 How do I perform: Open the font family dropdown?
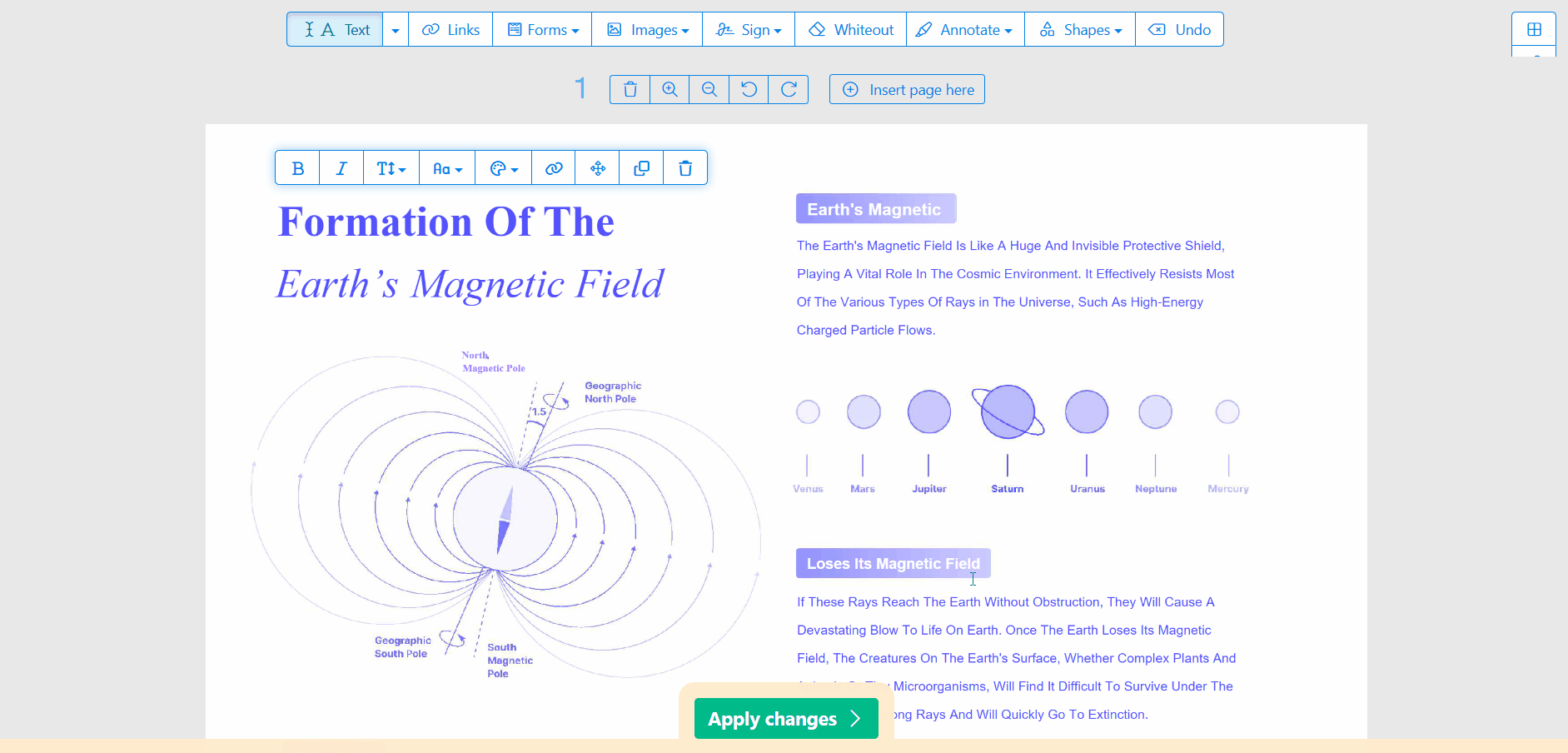point(447,168)
